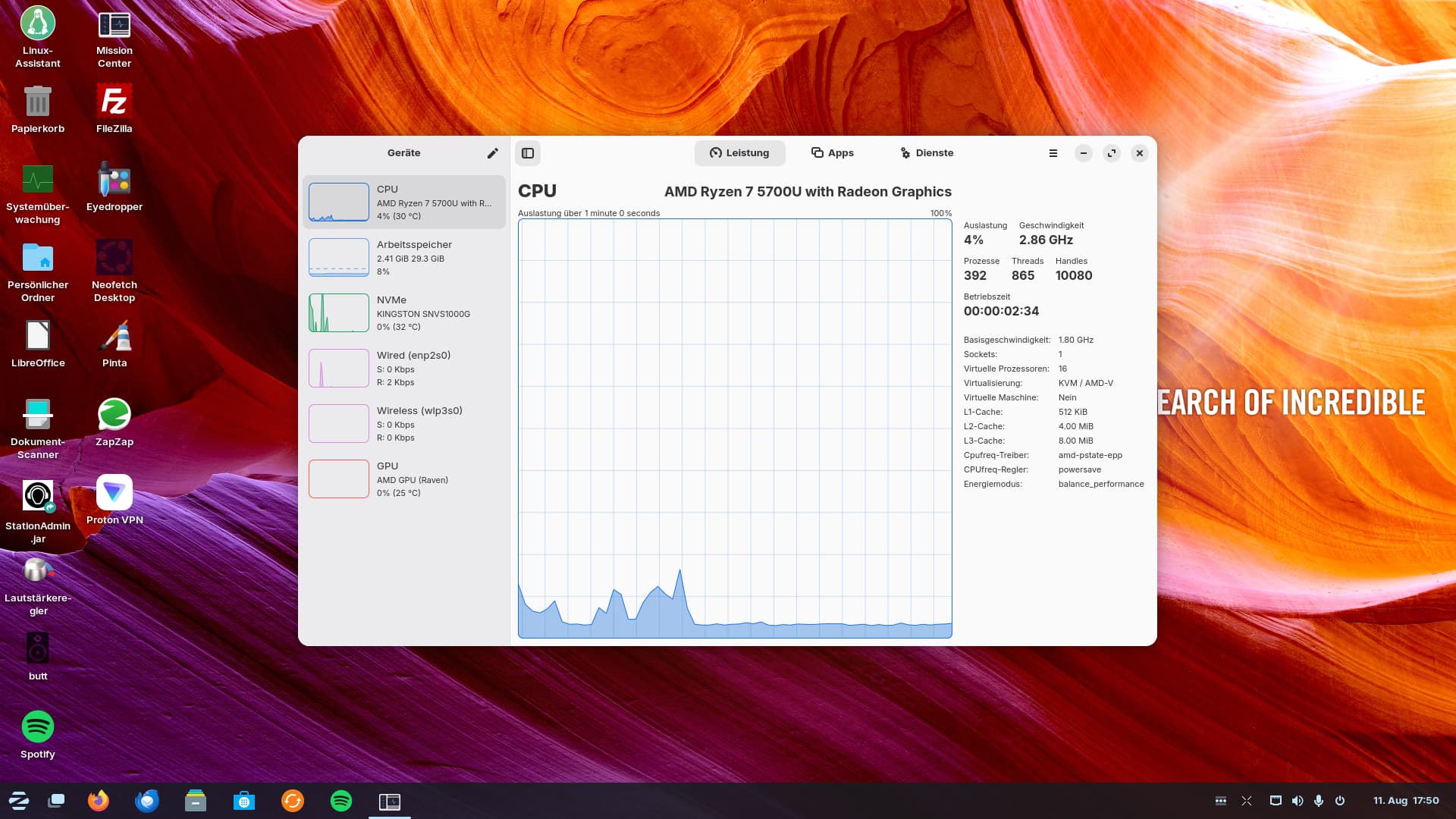1456x819 pixels.
Task: Select the NVMe KINGSTON device entry
Action: pos(403,313)
